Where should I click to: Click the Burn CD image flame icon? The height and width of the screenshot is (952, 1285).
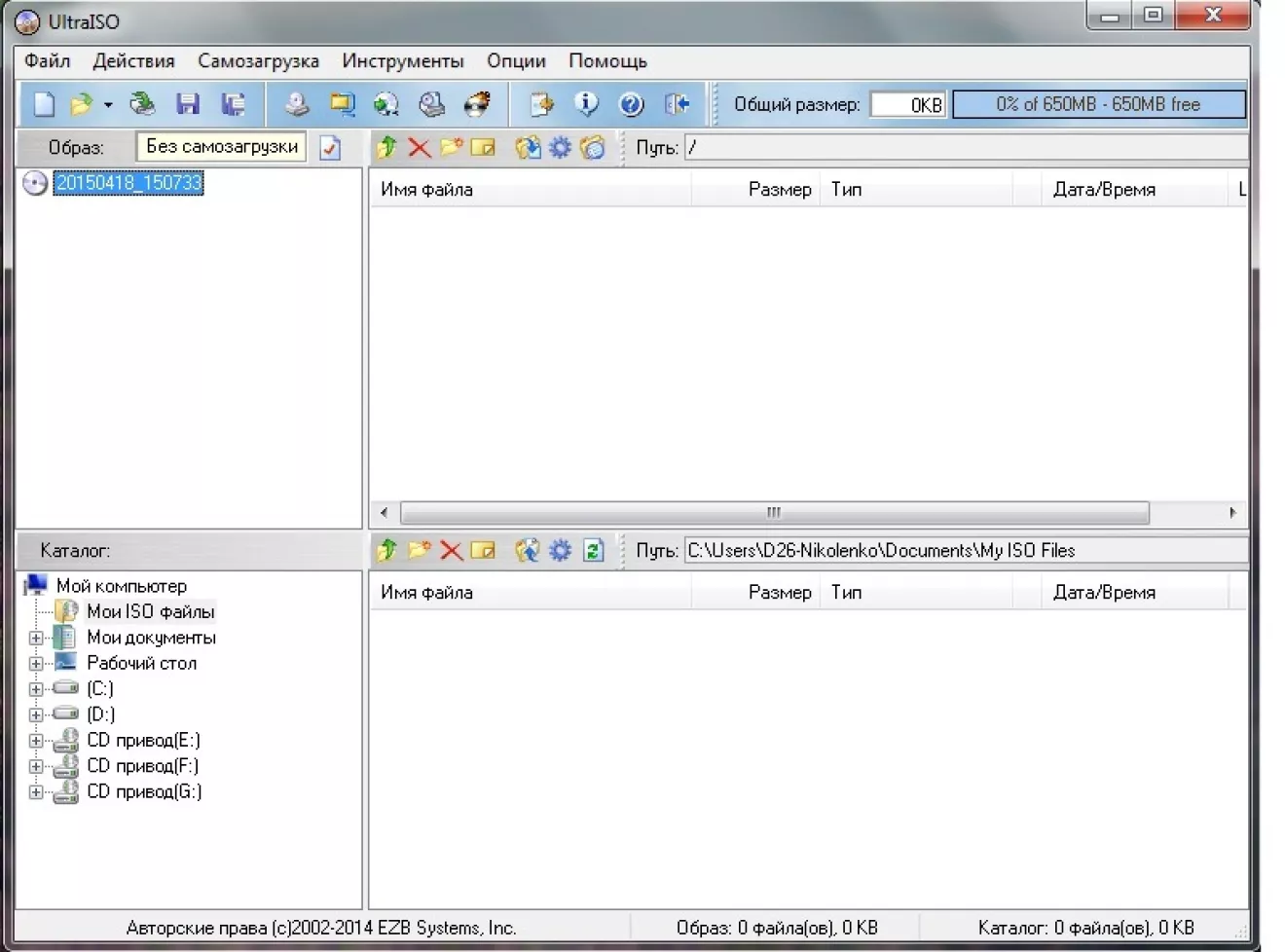(x=478, y=104)
